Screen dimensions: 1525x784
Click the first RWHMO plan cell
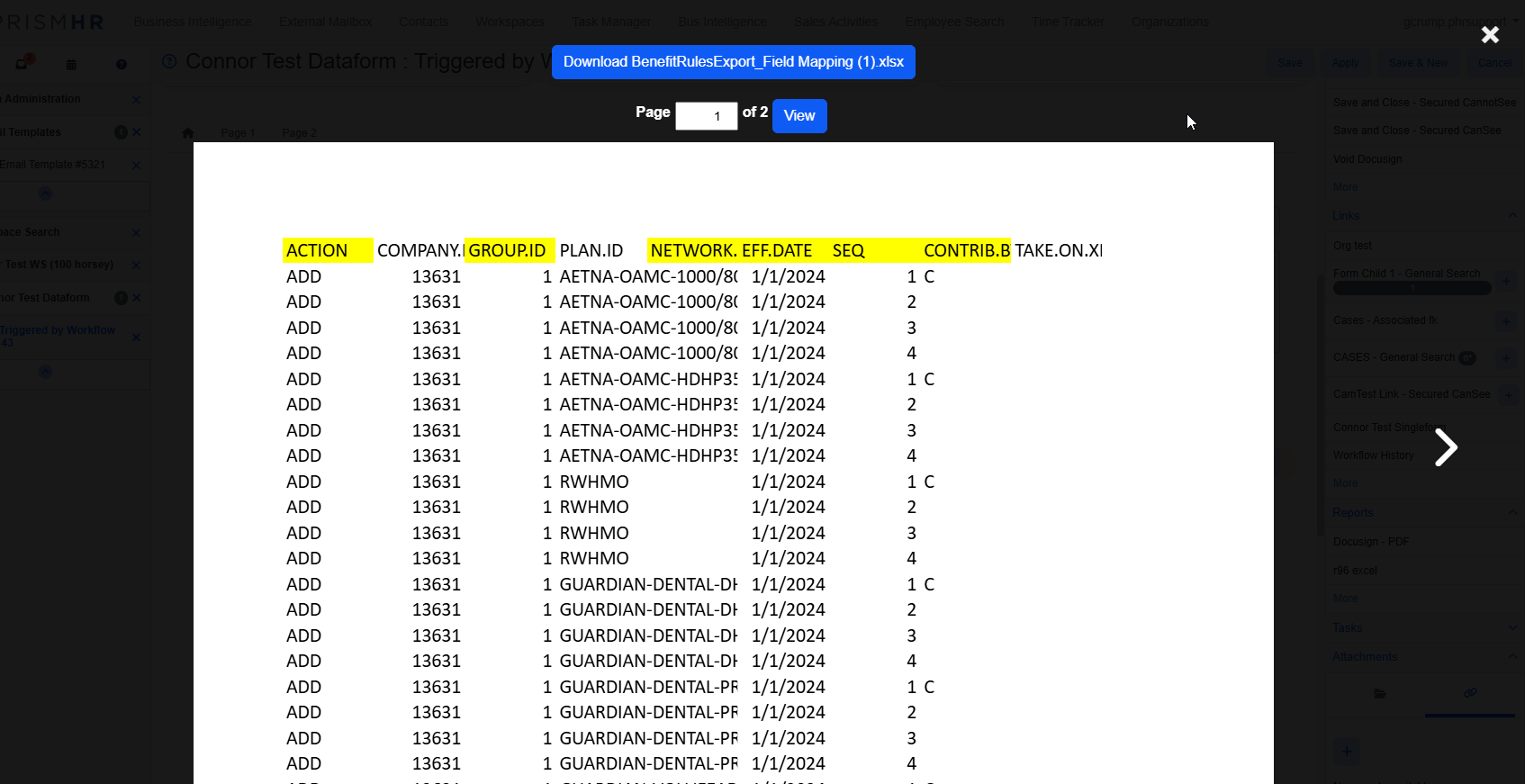pyautogui.click(x=594, y=482)
